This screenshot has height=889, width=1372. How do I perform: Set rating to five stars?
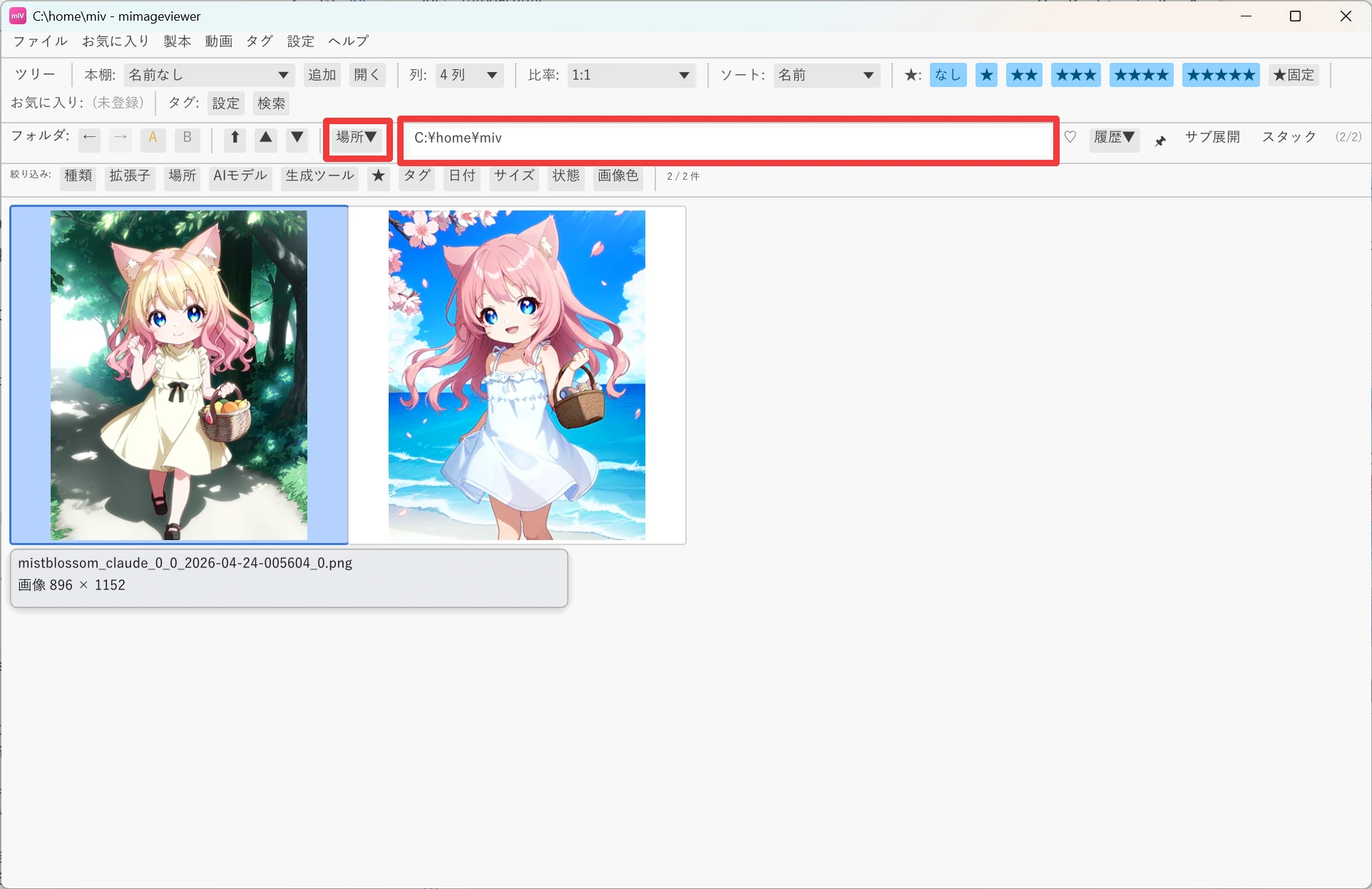click(1221, 75)
